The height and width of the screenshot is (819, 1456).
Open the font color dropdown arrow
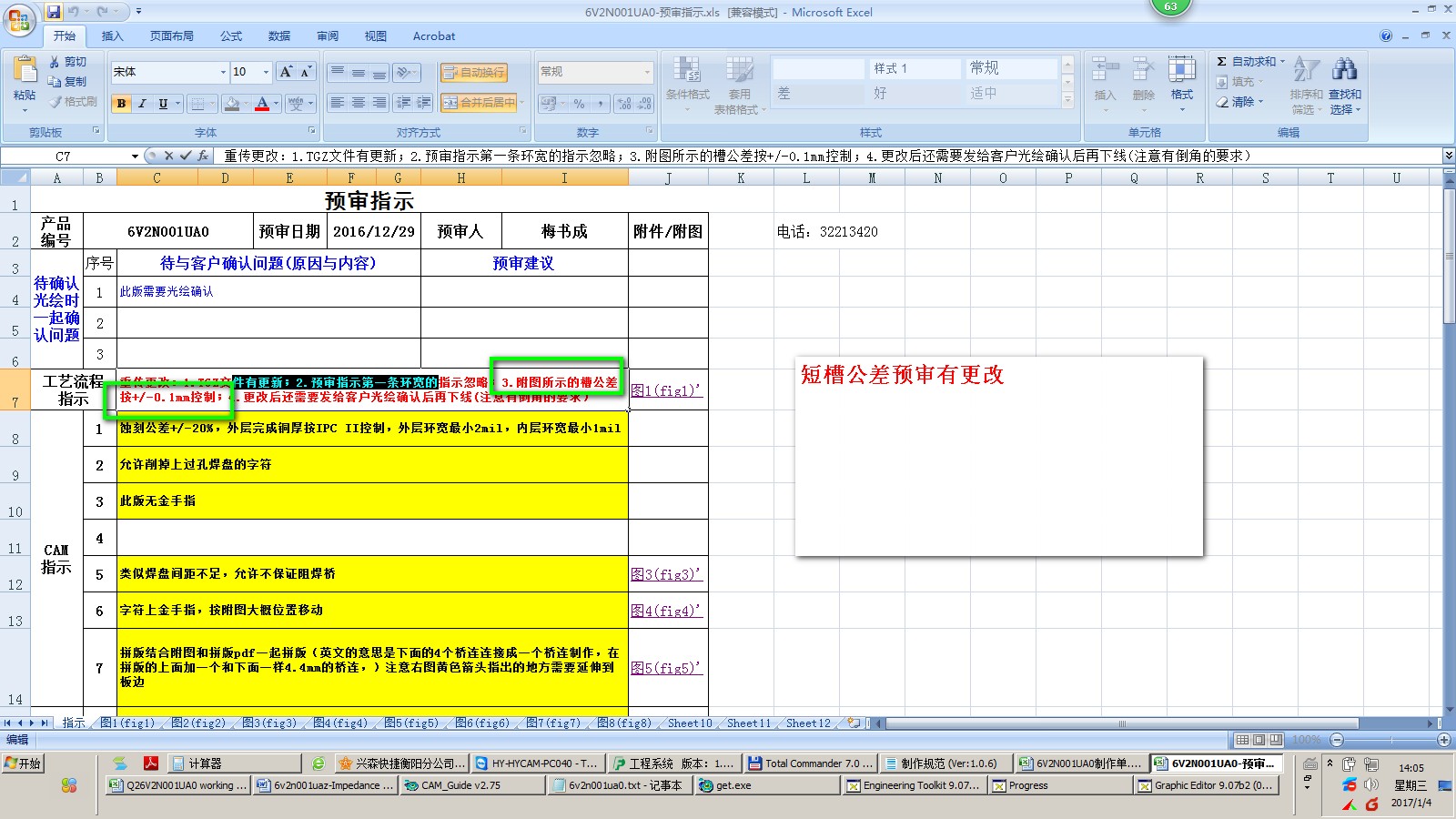pyautogui.click(x=277, y=103)
